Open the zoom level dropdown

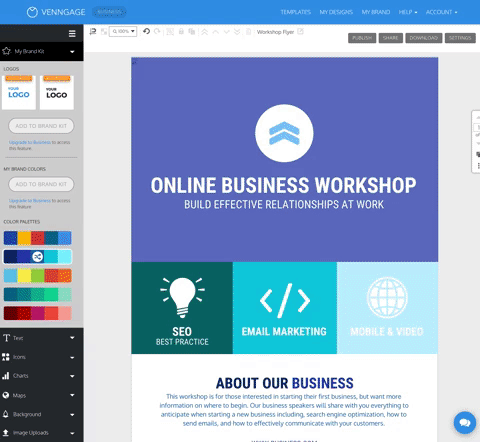tap(123, 31)
